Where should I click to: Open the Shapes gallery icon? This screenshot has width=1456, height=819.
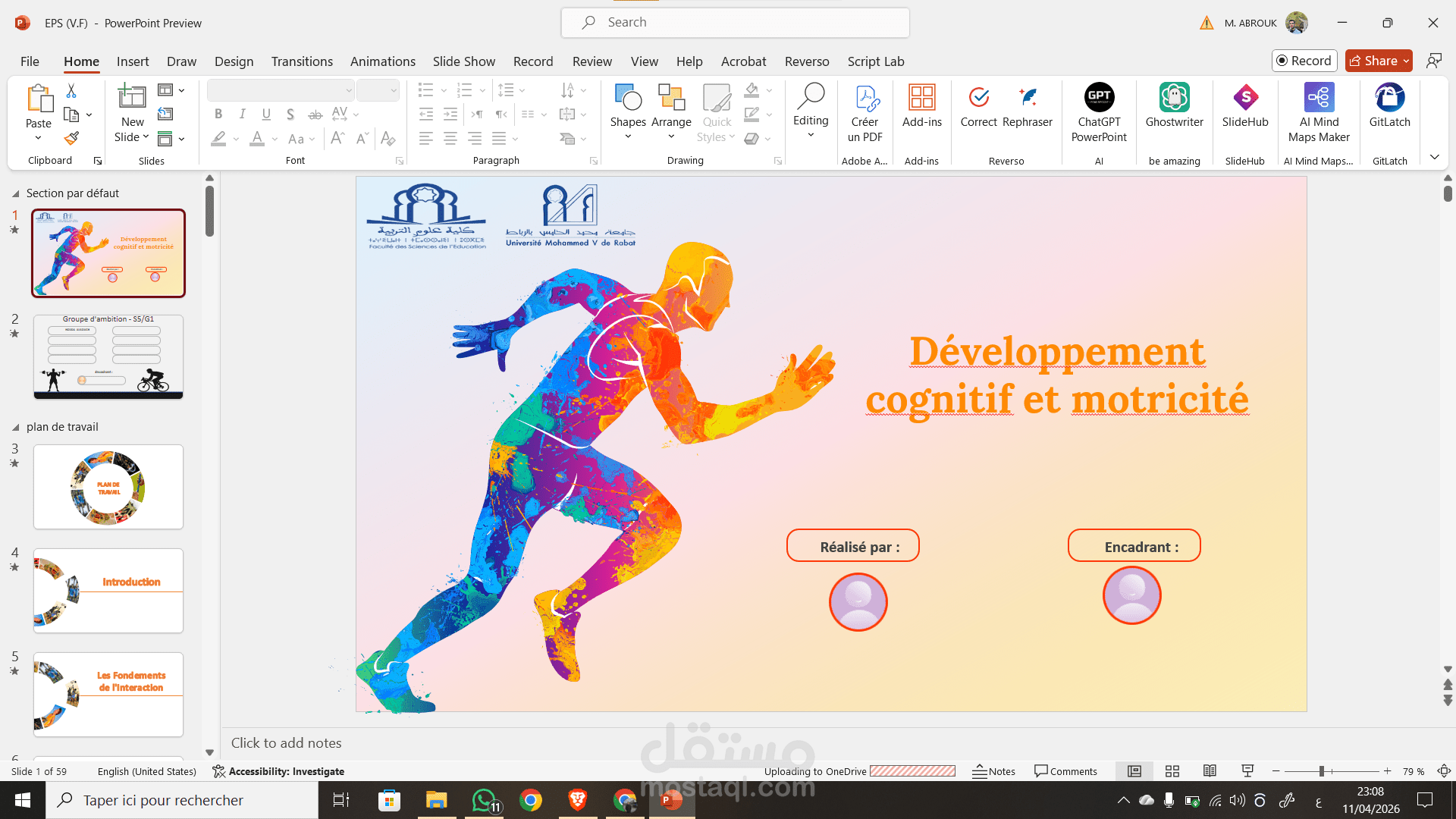coord(628,97)
